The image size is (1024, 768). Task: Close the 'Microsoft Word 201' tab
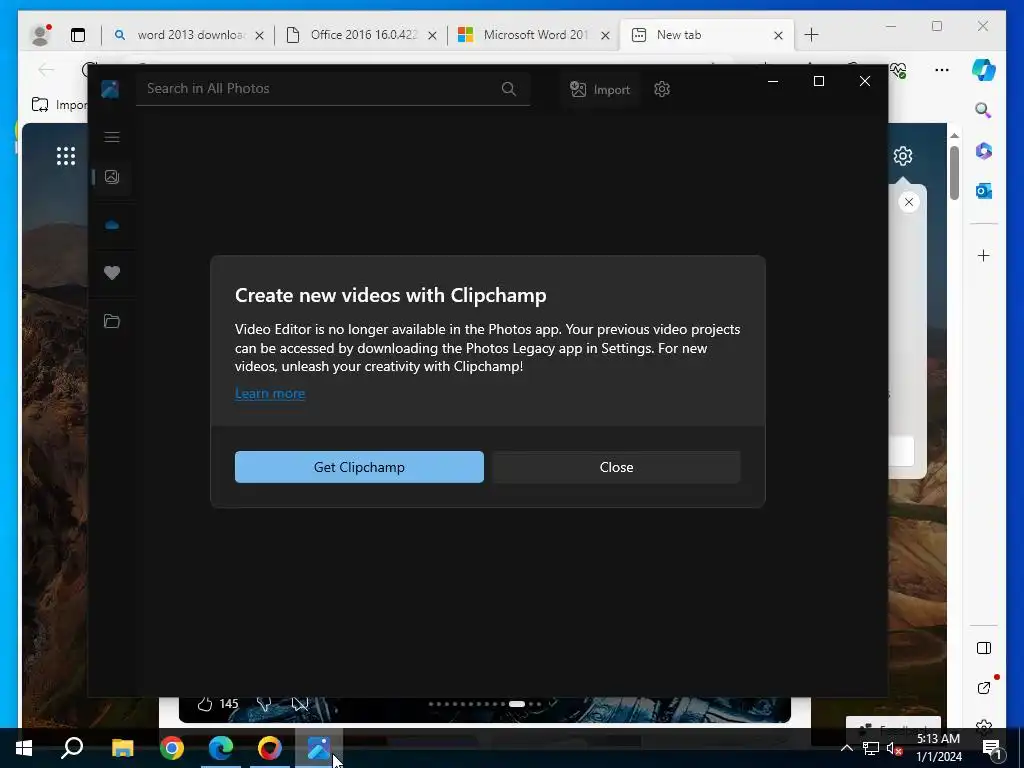tap(605, 35)
